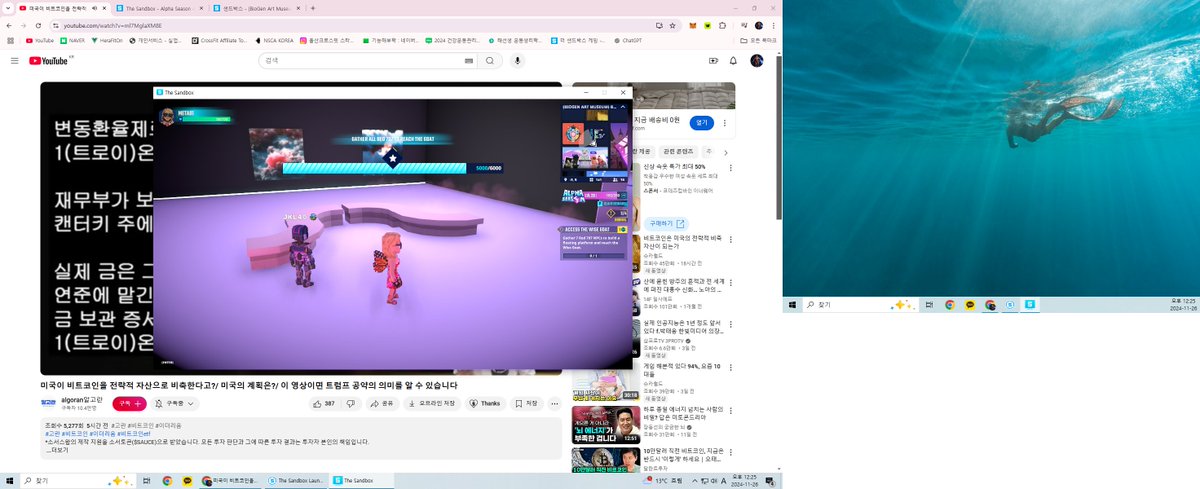Viewport: 1200px width, 489px height.
Task: Open the algoran알고란 channel name
Action: (x=82, y=399)
